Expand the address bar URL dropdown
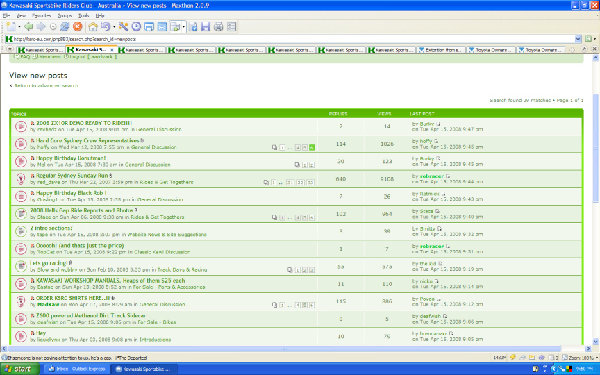This screenshot has width=600, height=375. 578,39
